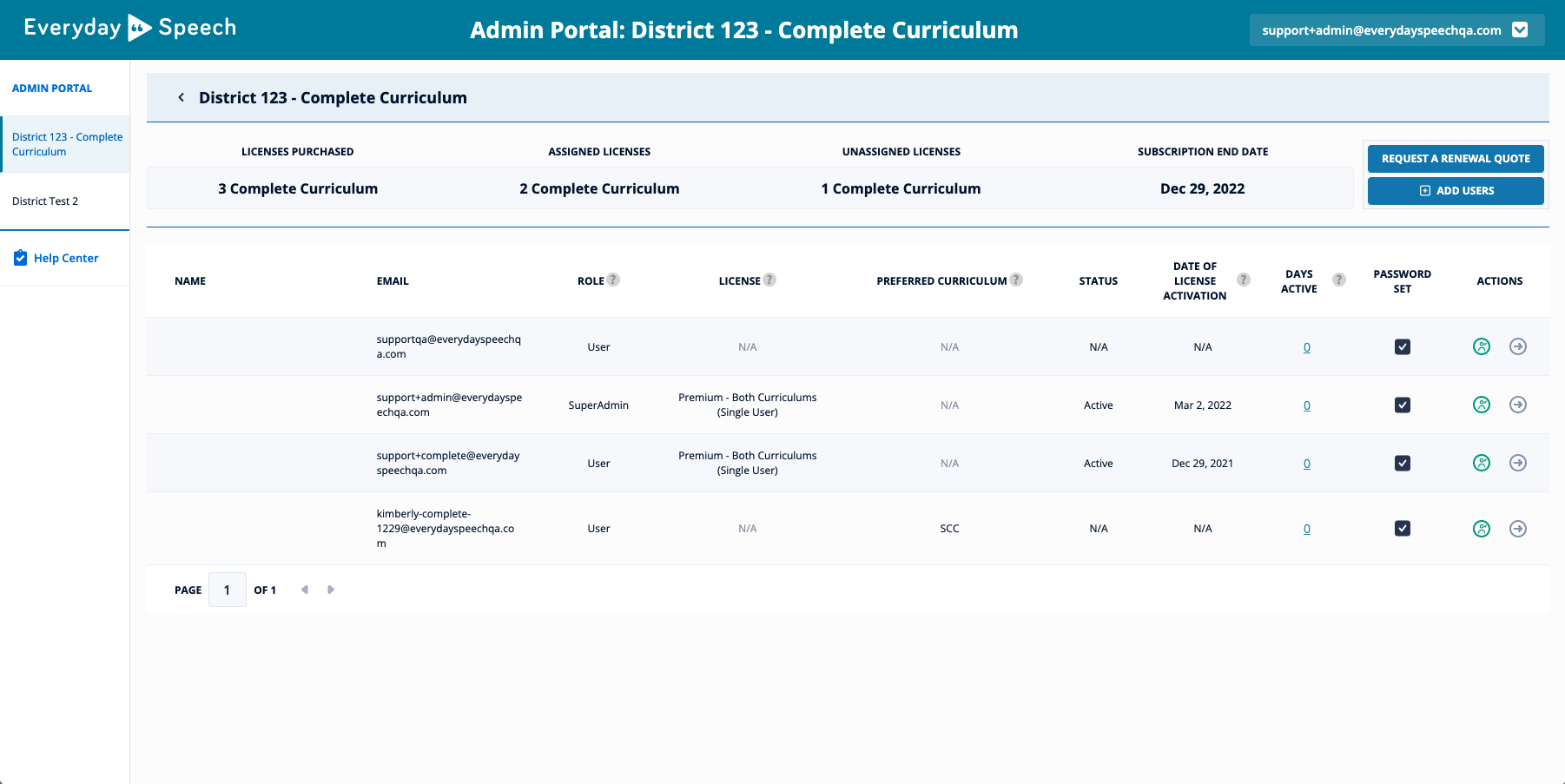Viewport: 1565px width, 784px height.
Task: Show help for Date of License Activation
Action: tap(1244, 280)
